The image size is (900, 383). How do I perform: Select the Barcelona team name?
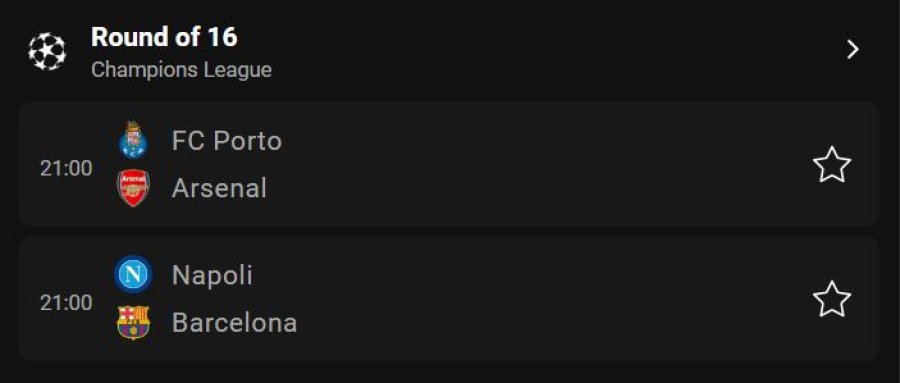[234, 323]
